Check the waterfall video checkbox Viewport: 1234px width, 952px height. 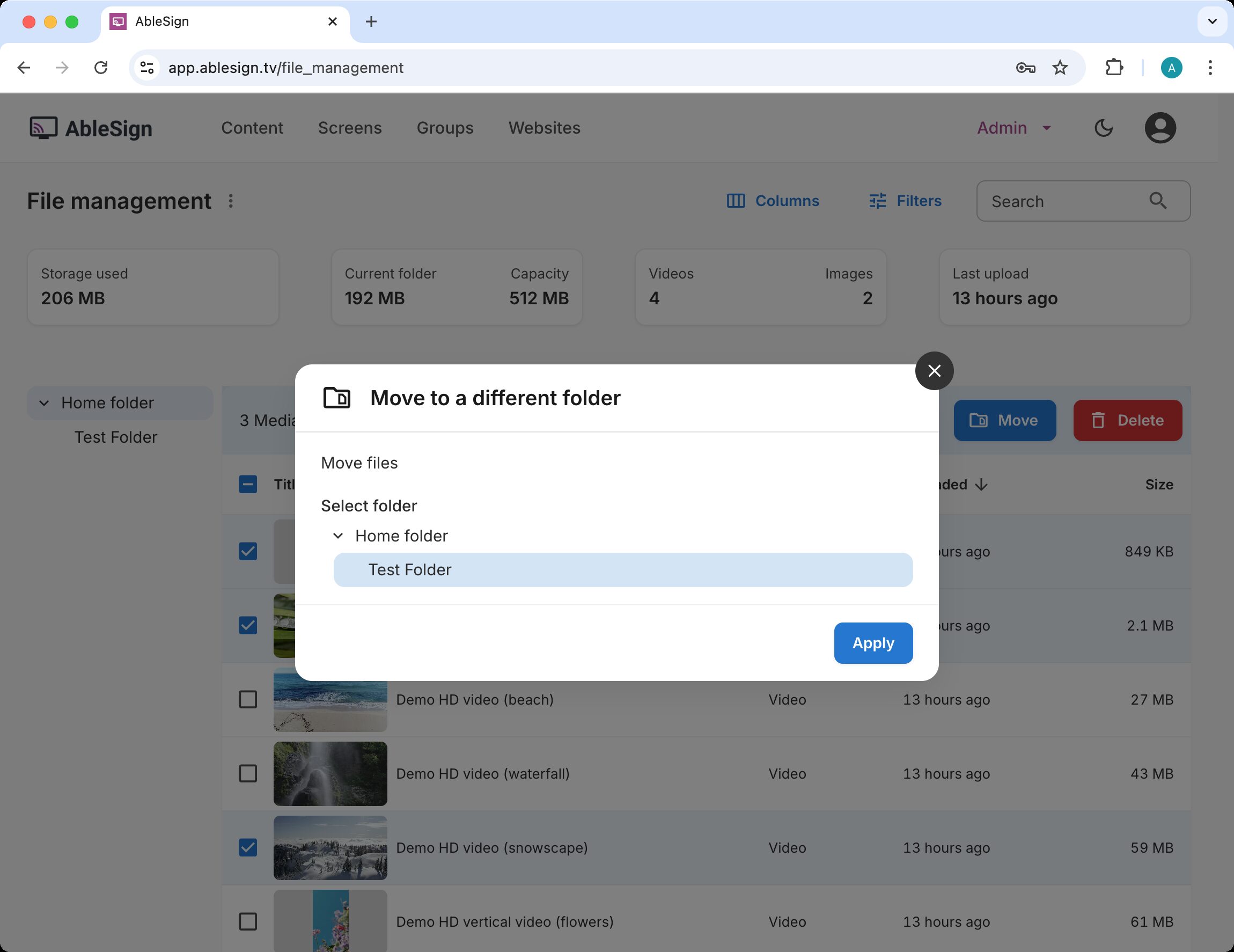pyautogui.click(x=248, y=773)
